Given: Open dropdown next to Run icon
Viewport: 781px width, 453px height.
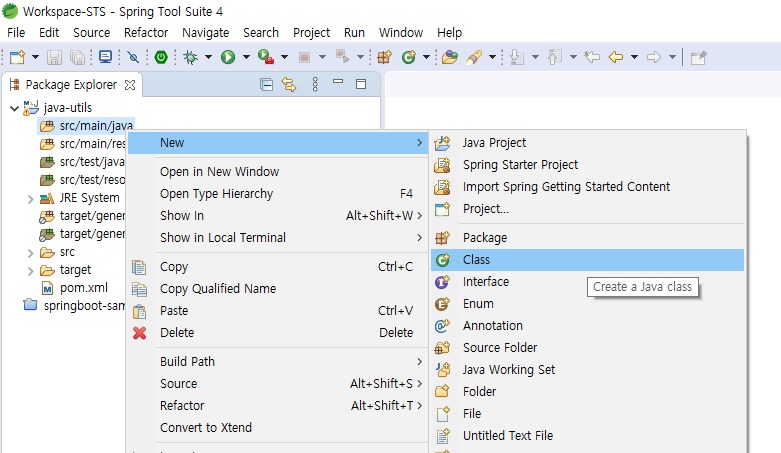Looking at the screenshot, I should coord(246,57).
